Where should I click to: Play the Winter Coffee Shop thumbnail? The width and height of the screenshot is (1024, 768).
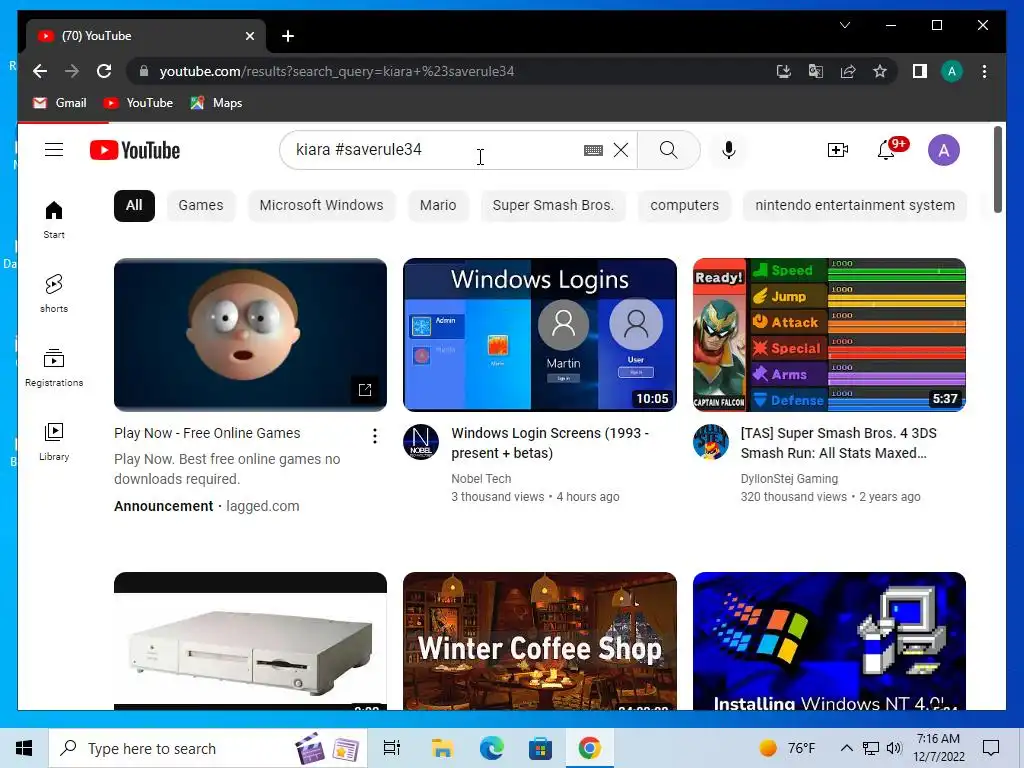click(x=540, y=641)
